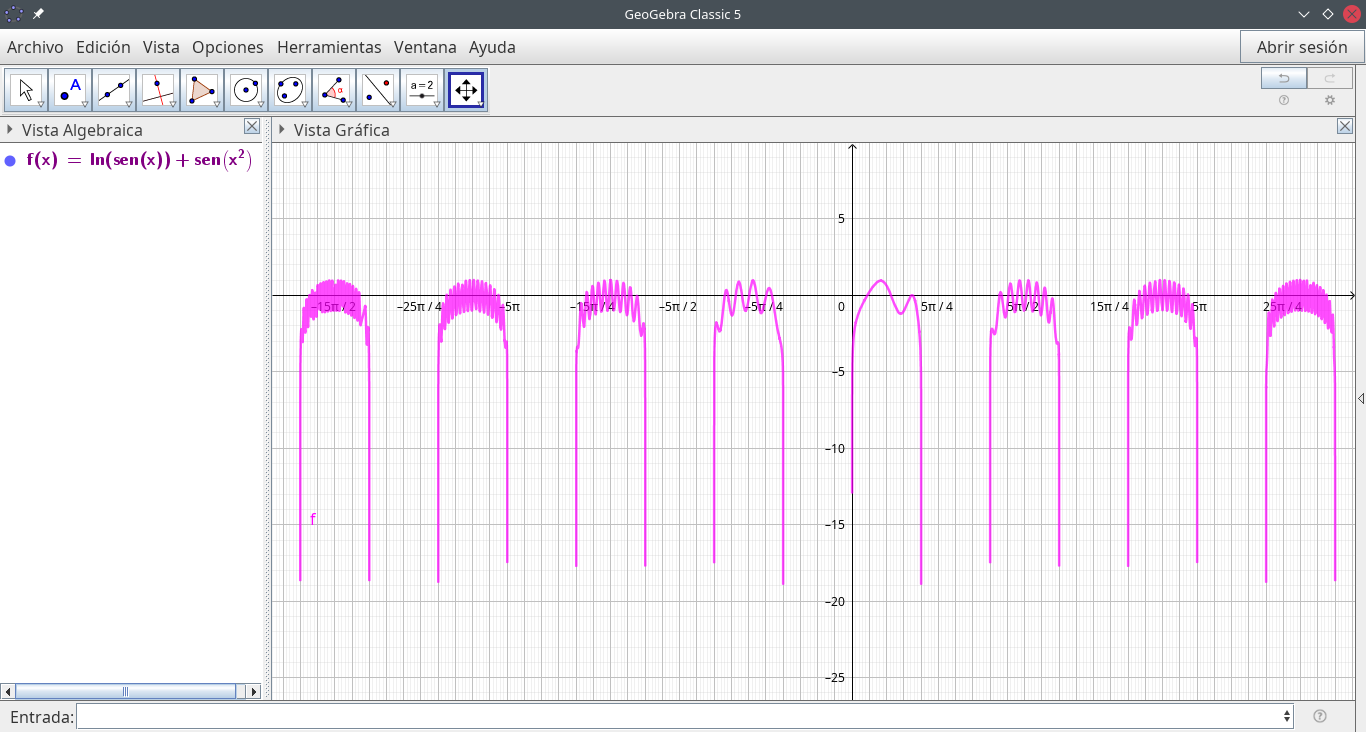Open the sidebar arrow on right edge
1366x732 pixels.
point(1361,399)
